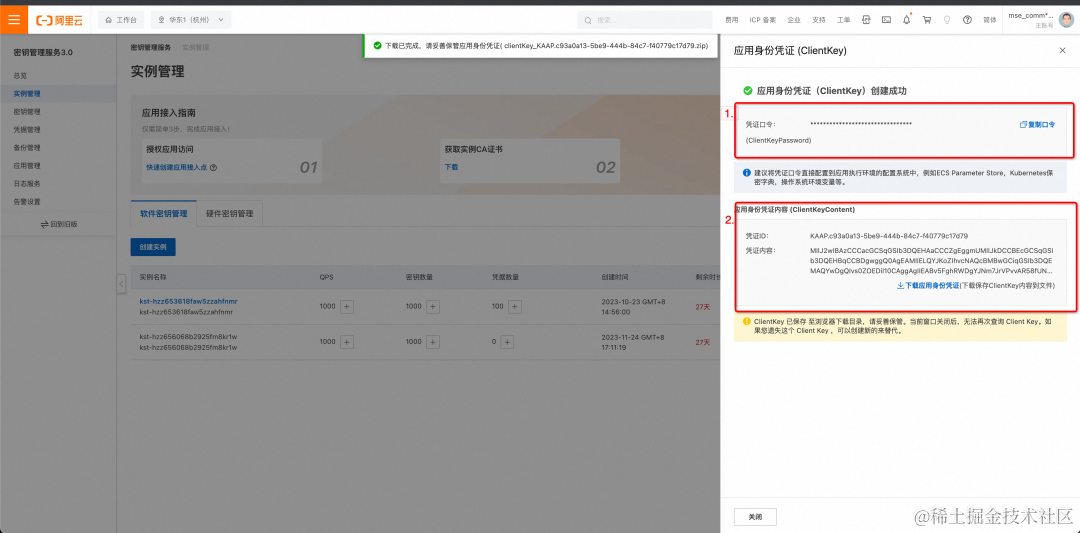This screenshot has width=1080, height=533.
Task: Click creation time 2023-11-24 GMT+8
Action: (633, 342)
